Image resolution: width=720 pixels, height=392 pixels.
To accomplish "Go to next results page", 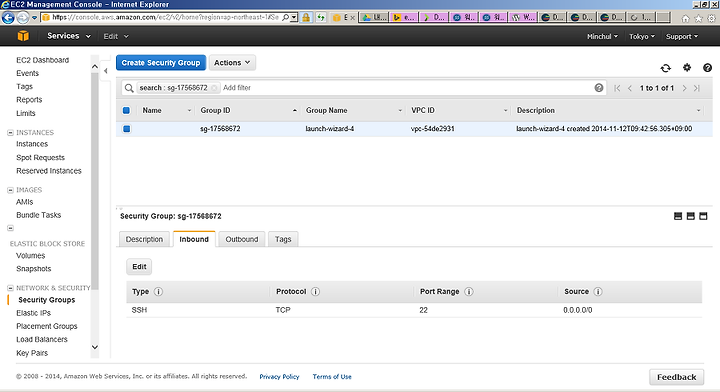I will coord(684,88).
